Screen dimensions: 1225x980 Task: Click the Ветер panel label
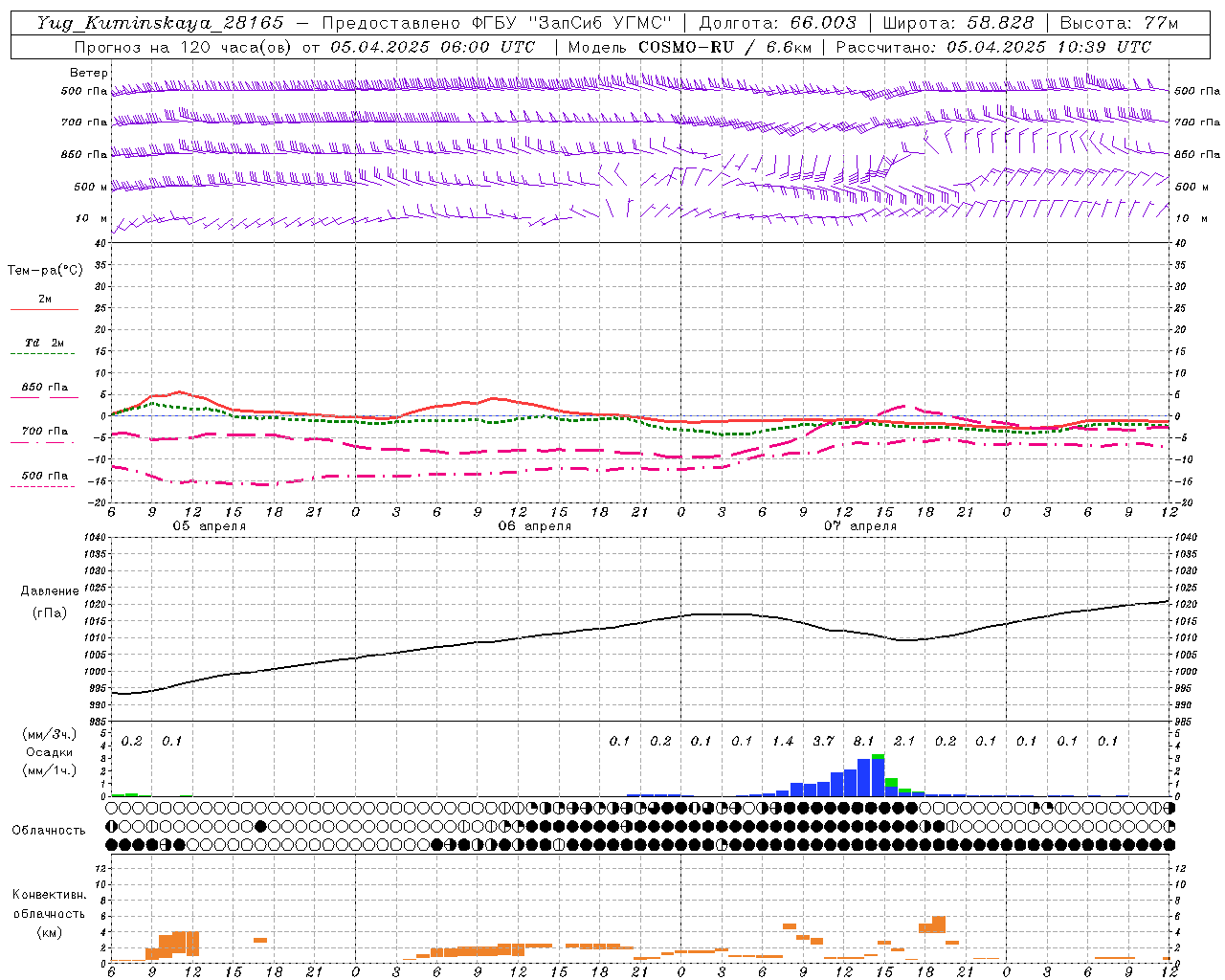click(x=89, y=73)
